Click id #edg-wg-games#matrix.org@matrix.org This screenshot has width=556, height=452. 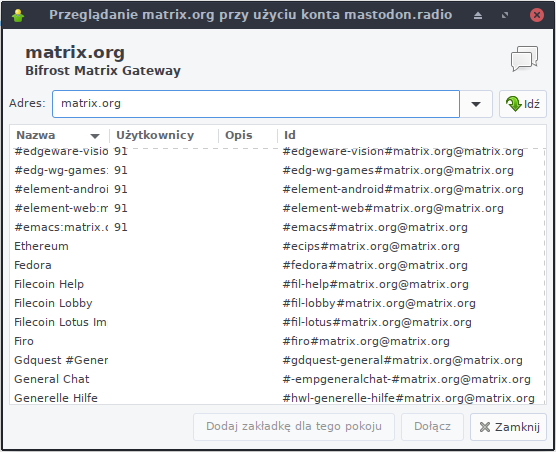[x=398, y=170]
